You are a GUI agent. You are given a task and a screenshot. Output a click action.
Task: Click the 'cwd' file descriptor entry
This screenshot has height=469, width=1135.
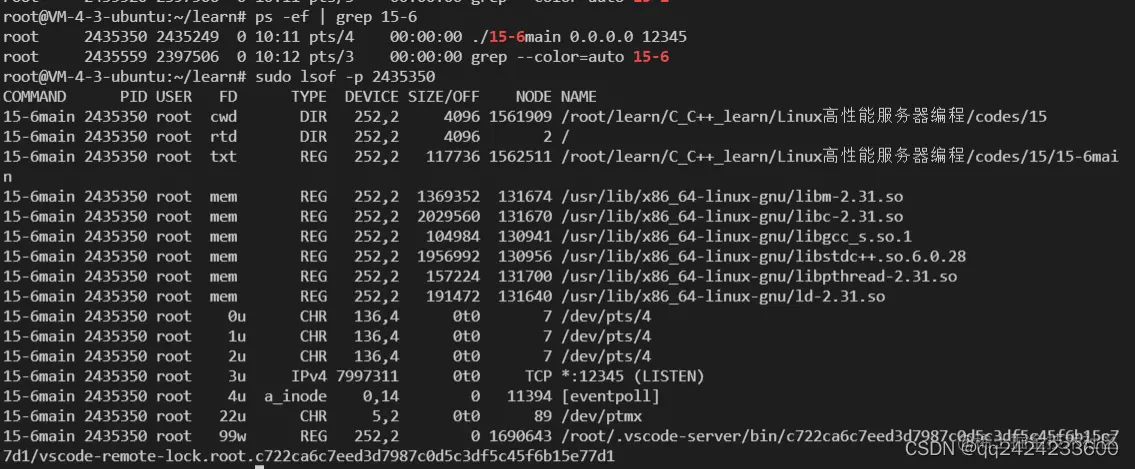pyautogui.click(x=224, y=117)
